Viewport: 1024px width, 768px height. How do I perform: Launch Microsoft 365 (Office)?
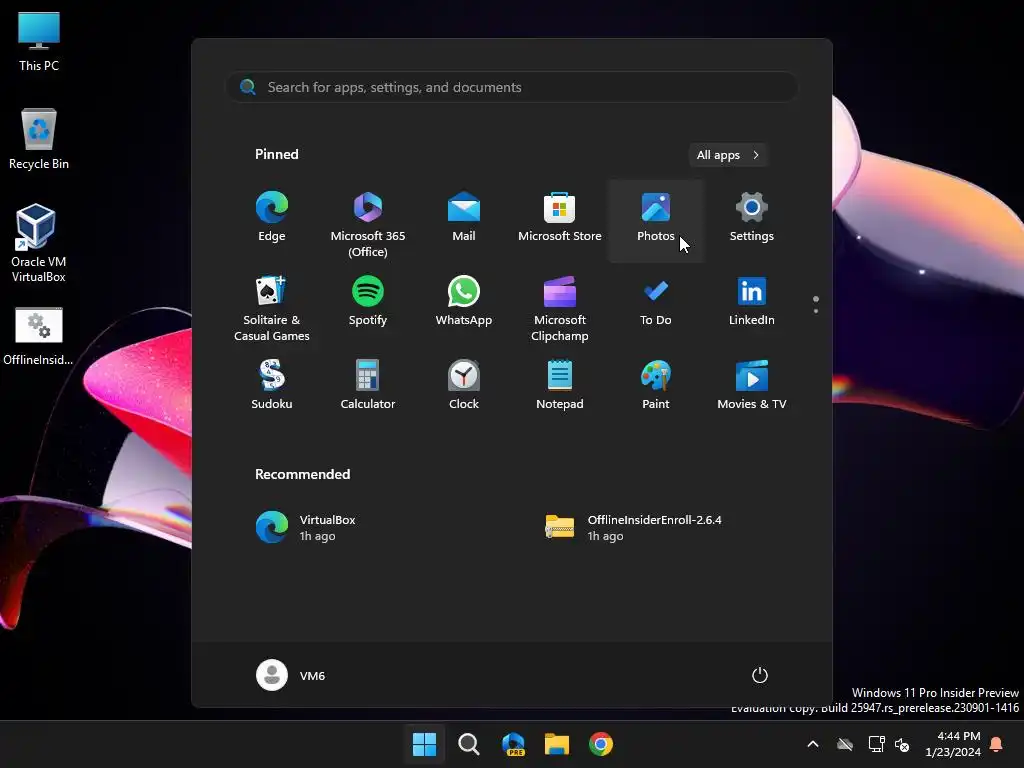(368, 223)
